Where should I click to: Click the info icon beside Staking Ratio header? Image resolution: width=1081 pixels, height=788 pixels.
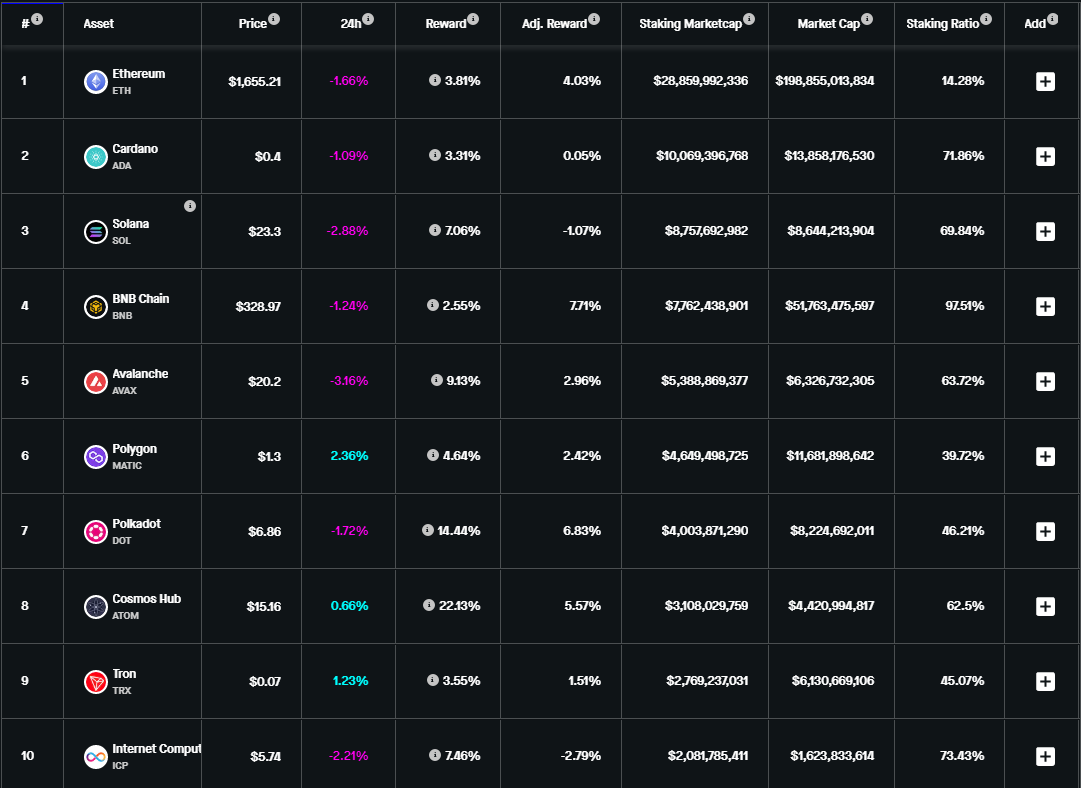[986, 19]
